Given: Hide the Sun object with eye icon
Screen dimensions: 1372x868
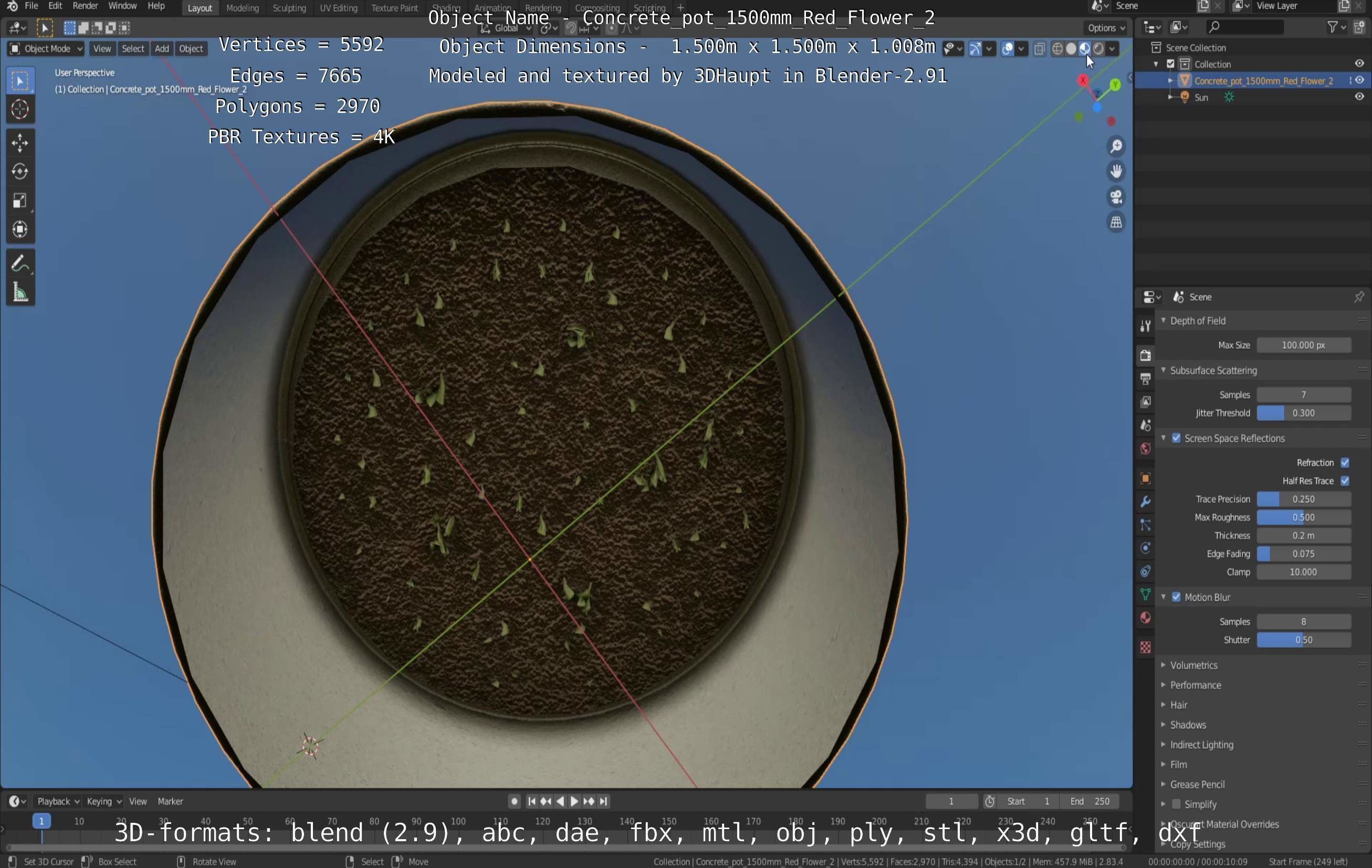Looking at the screenshot, I should (1359, 97).
